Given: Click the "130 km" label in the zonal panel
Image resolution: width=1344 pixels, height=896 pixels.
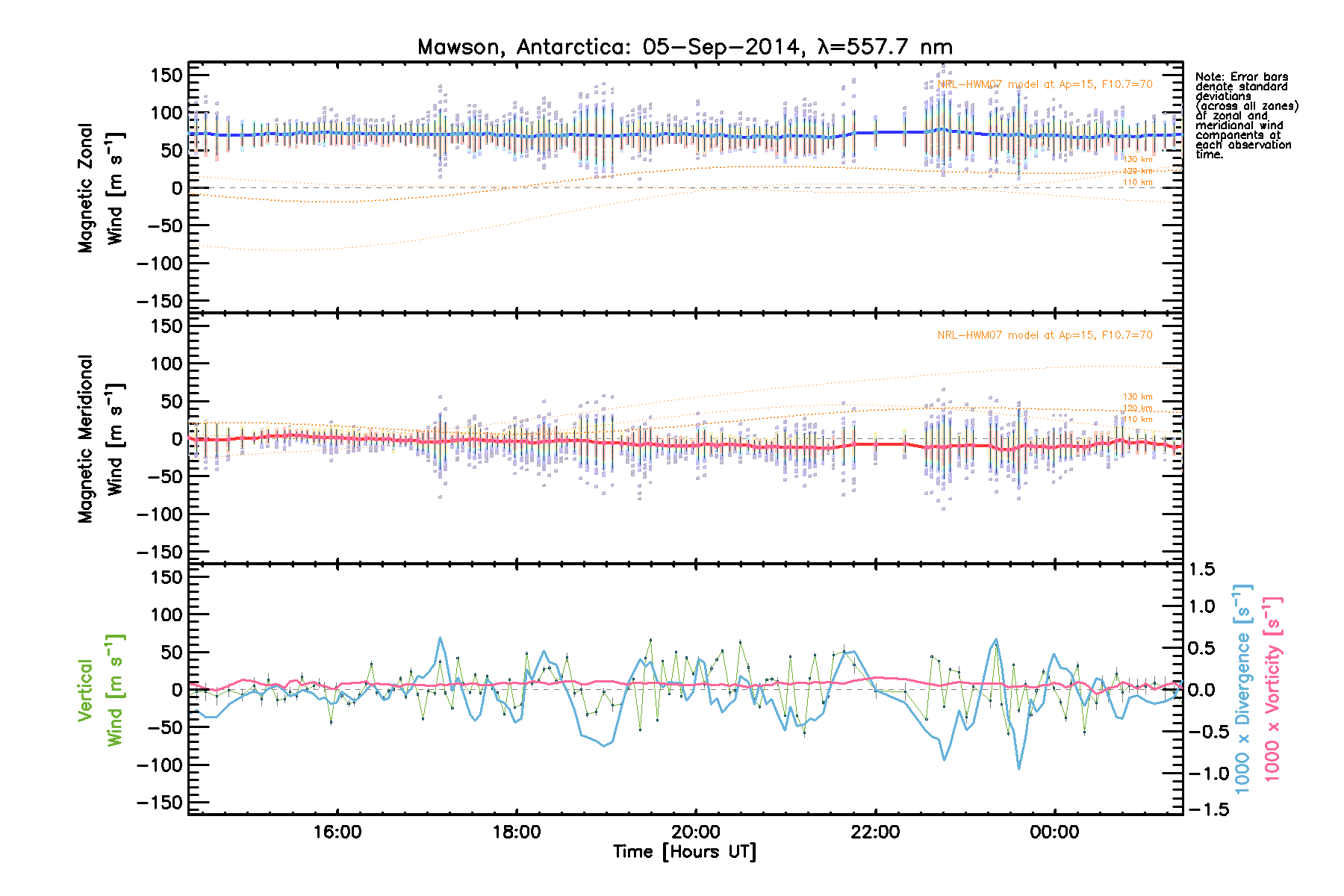Looking at the screenshot, I should tap(1138, 159).
